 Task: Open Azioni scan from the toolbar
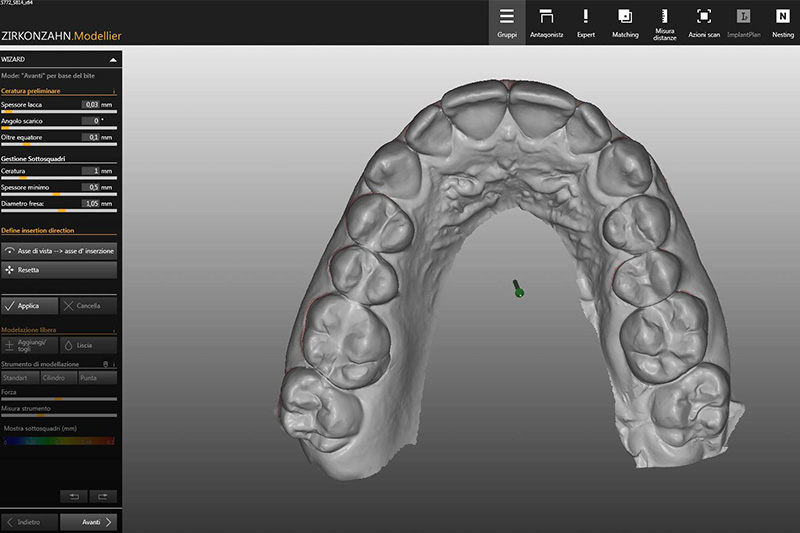703,24
